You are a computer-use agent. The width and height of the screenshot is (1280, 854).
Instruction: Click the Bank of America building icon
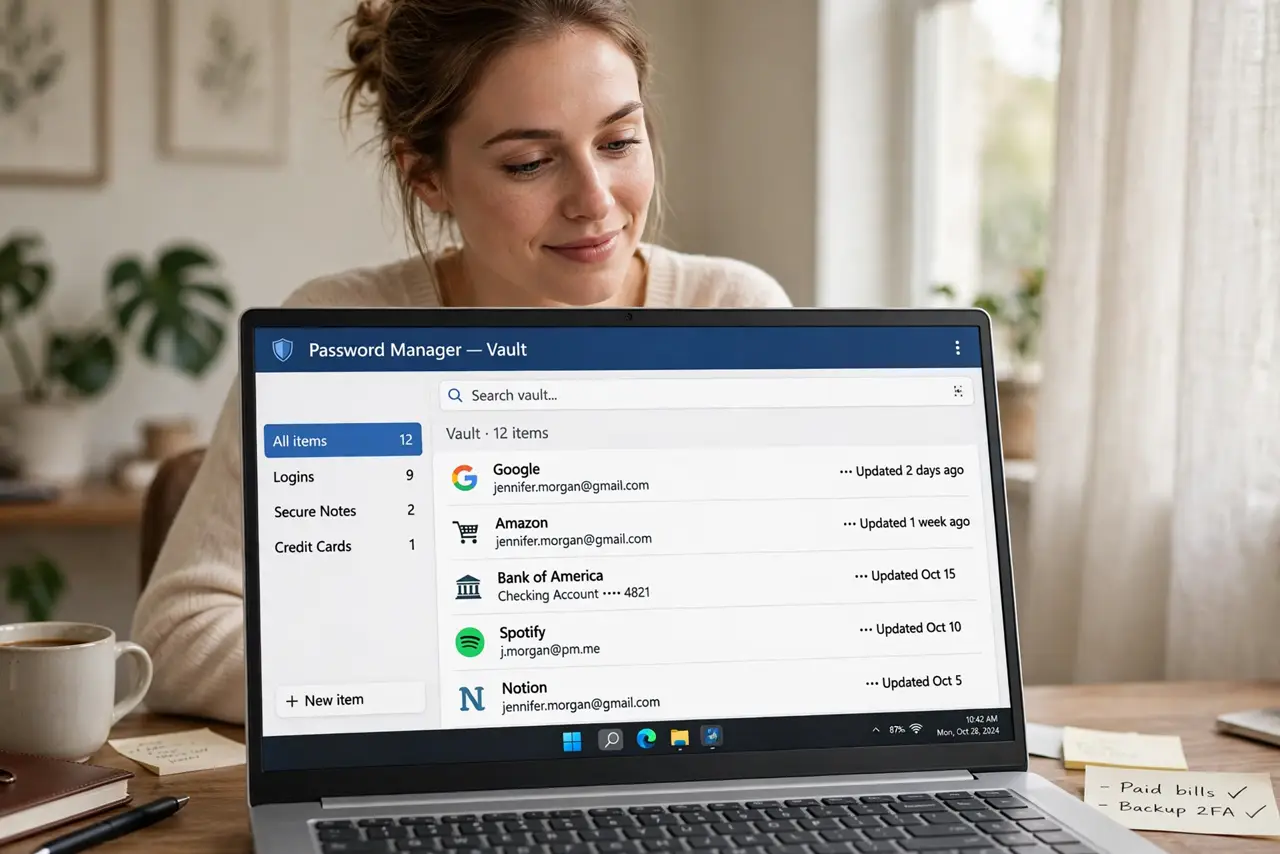point(468,586)
